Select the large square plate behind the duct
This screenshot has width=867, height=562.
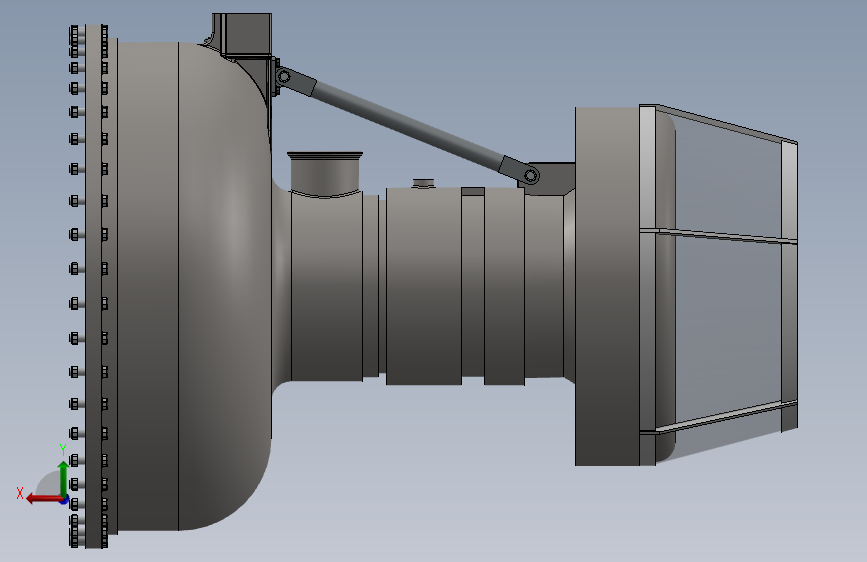608,287
